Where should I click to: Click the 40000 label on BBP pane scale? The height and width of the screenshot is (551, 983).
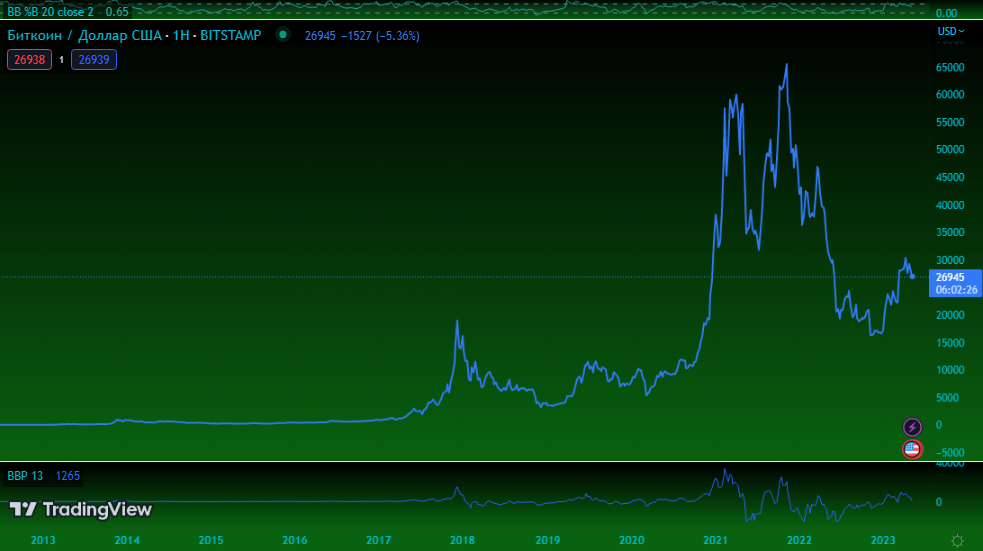pyautogui.click(x=950, y=464)
